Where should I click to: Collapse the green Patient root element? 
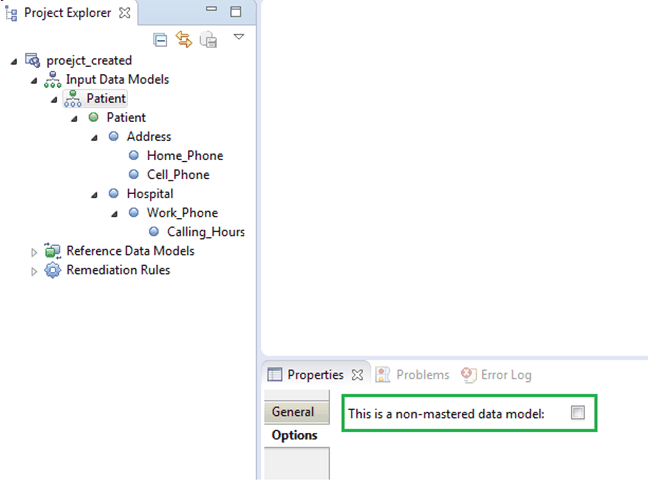click(74, 119)
